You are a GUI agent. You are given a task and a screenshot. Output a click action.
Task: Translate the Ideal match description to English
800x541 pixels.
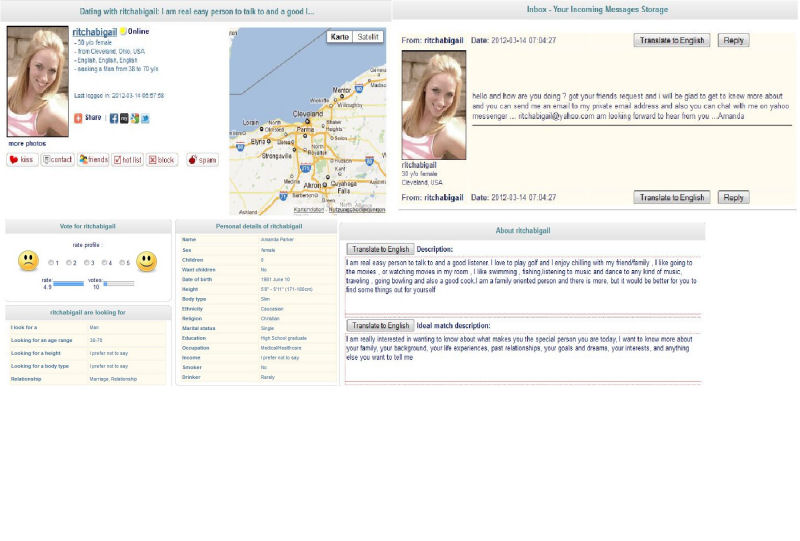point(381,325)
